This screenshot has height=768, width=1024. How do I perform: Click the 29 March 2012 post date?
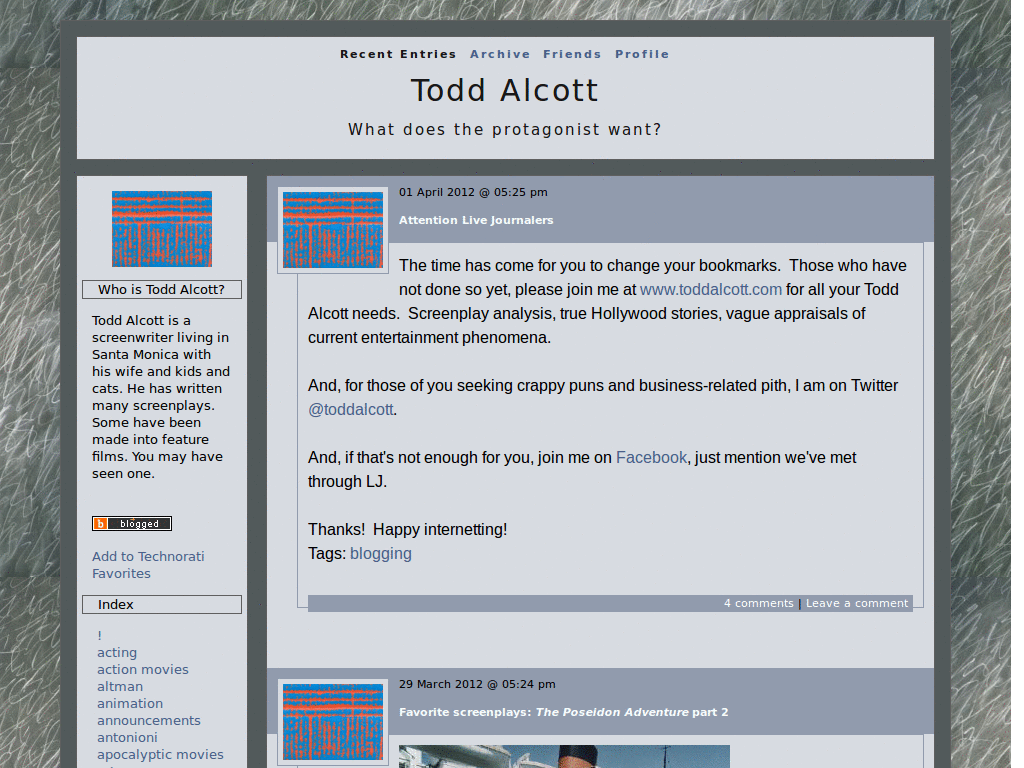[x=477, y=684]
